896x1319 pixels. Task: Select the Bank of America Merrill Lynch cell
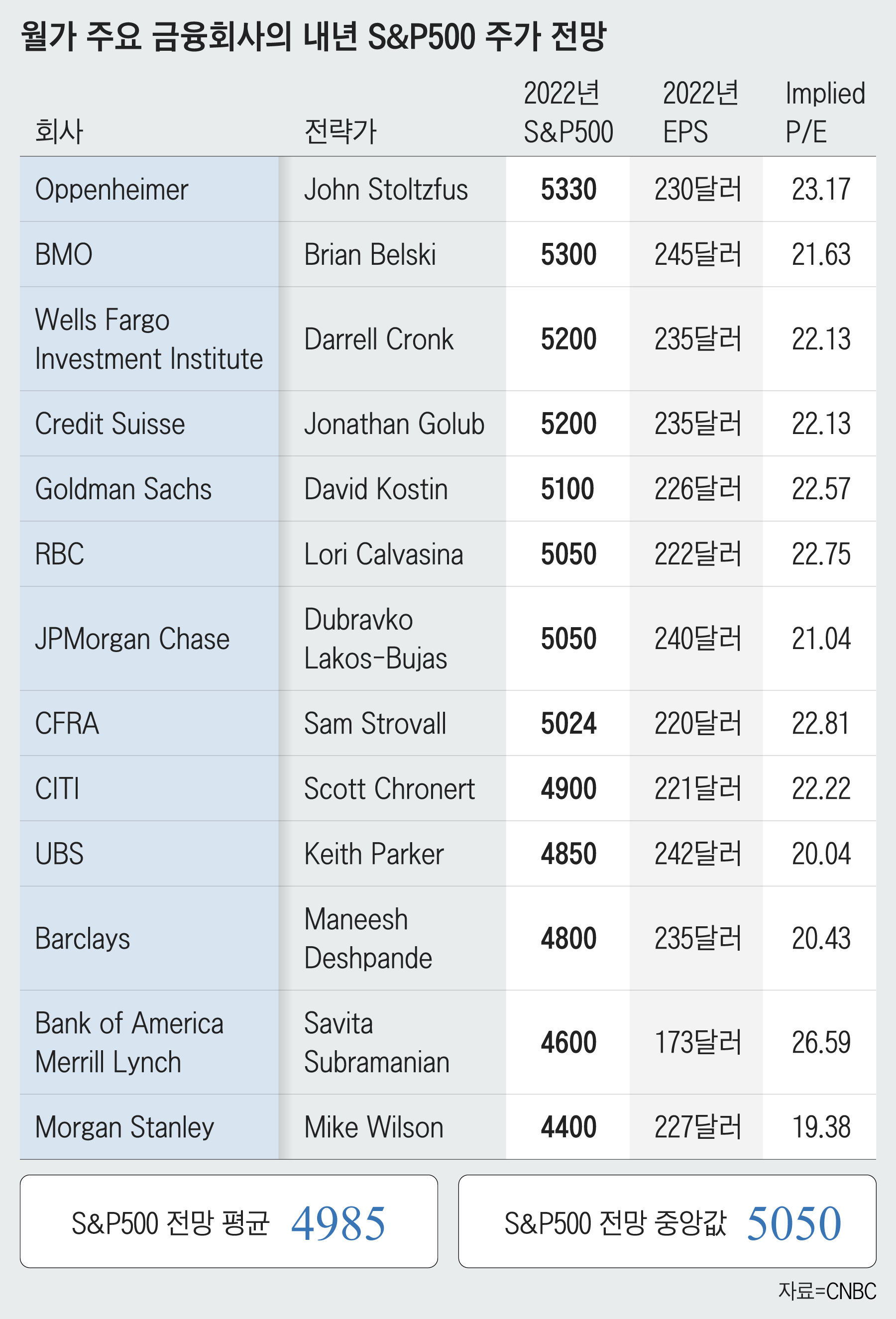pyautogui.click(x=129, y=1043)
